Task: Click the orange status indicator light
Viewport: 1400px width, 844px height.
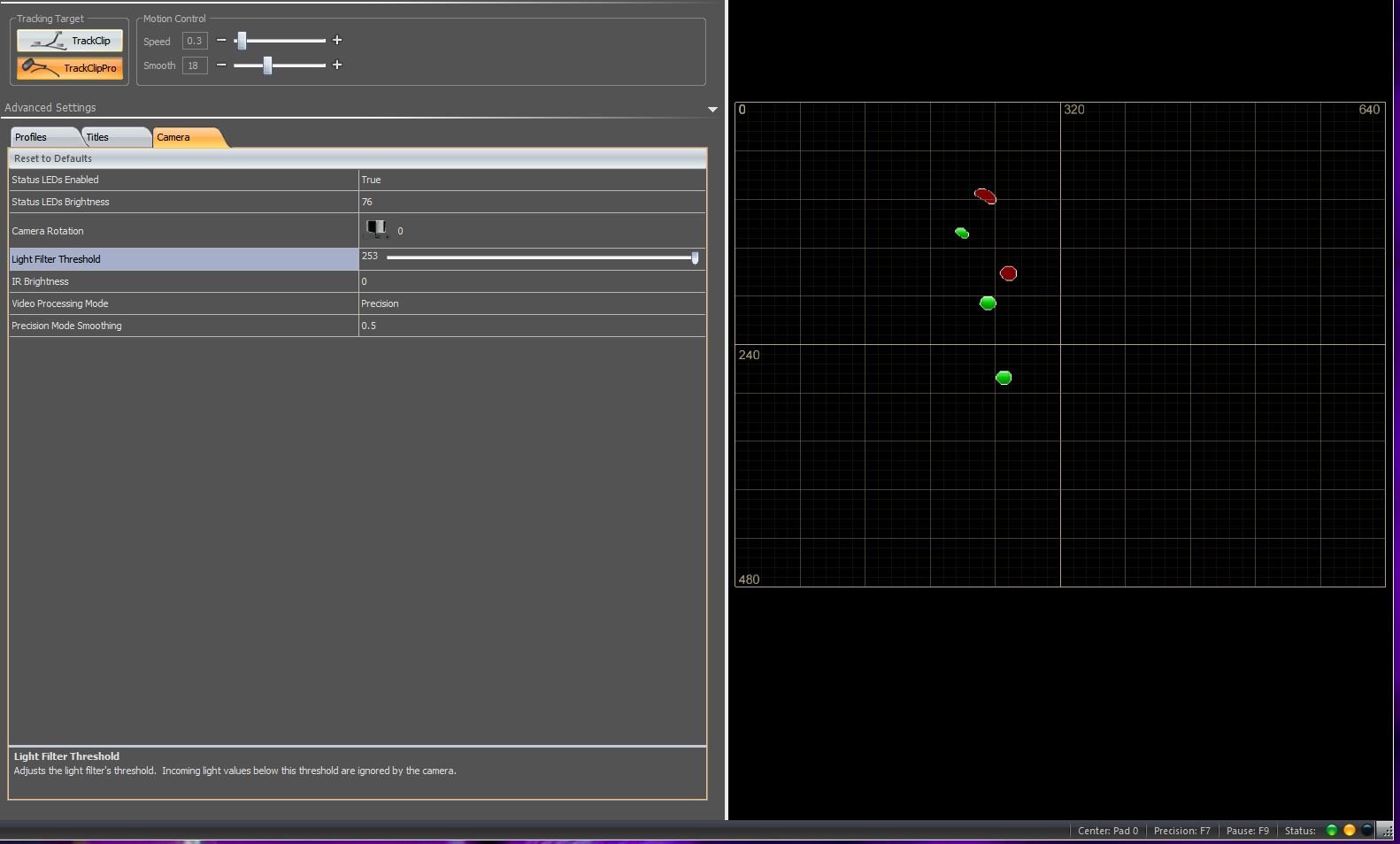Action: click(x=1349, y=831)
